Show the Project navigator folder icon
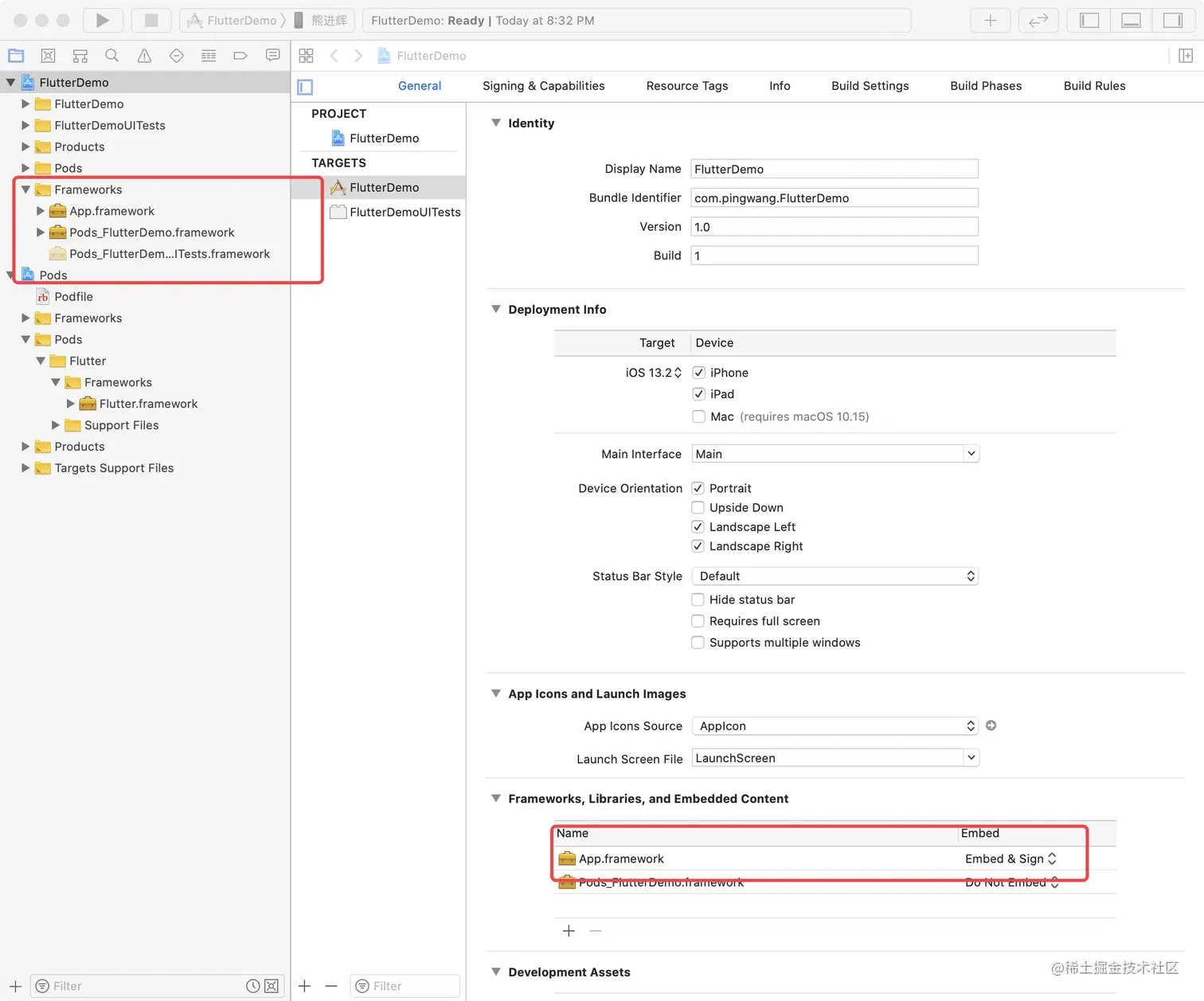 click(x=16, y=56)
